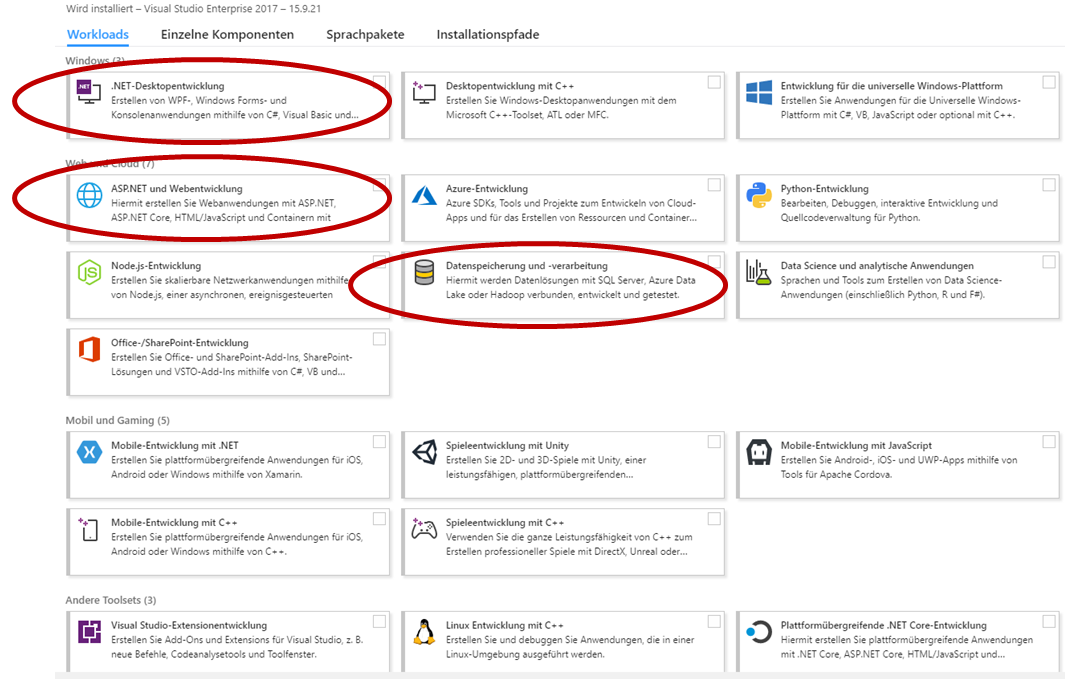Click the globe icon for ASP.NET und Webentwicklung
The height and width of the screenshot is (679, 1065).
click(89, 195)
